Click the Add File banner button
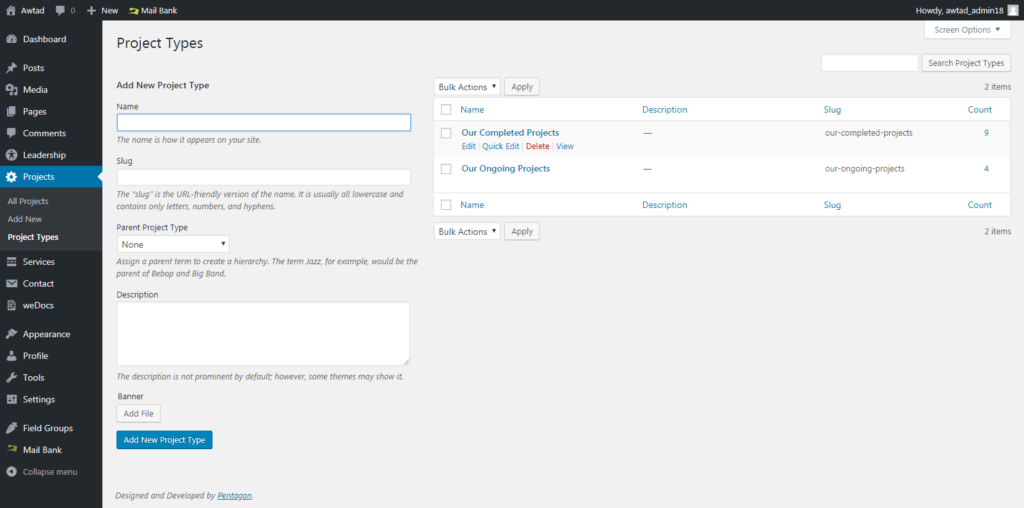1024x508 pixels. click(138, 413)
